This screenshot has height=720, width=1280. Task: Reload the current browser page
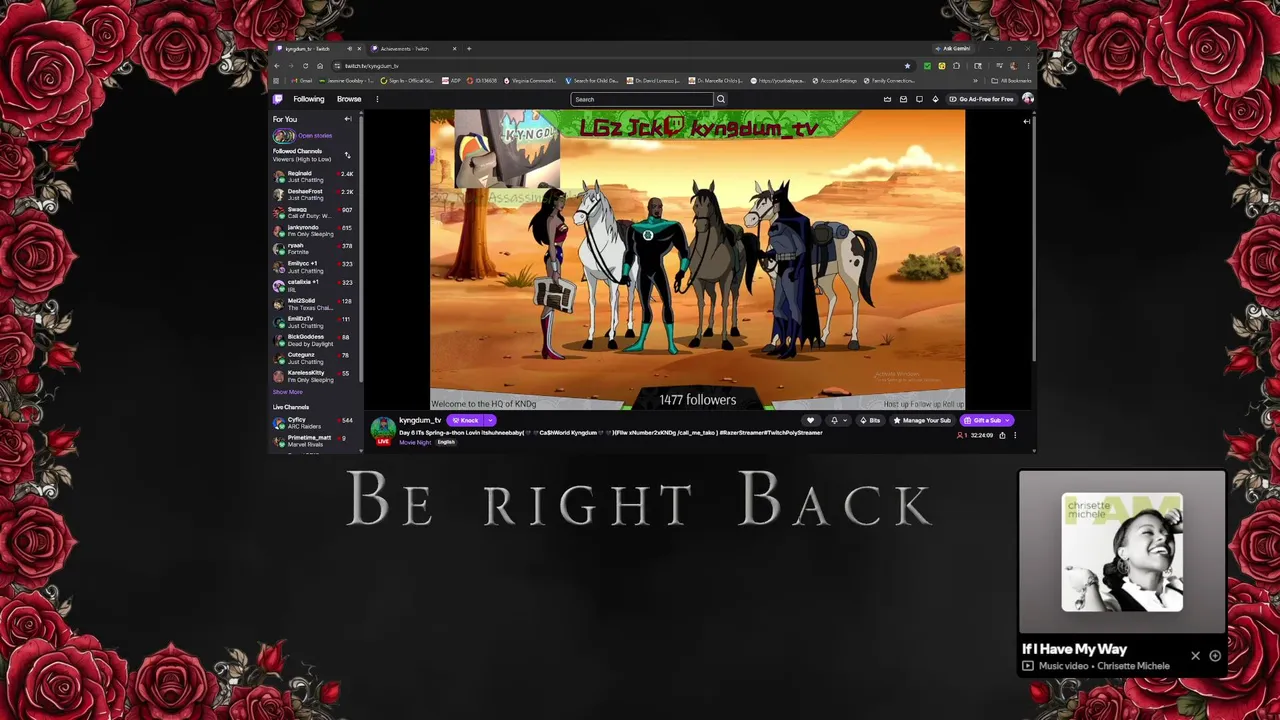(x=306, y=66)
